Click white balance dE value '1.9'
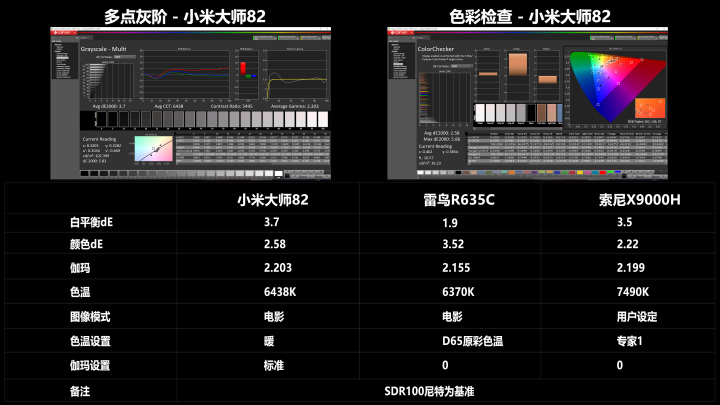This screenshot has height=405, width=720. pyautogui.click(x=450, y=223)
